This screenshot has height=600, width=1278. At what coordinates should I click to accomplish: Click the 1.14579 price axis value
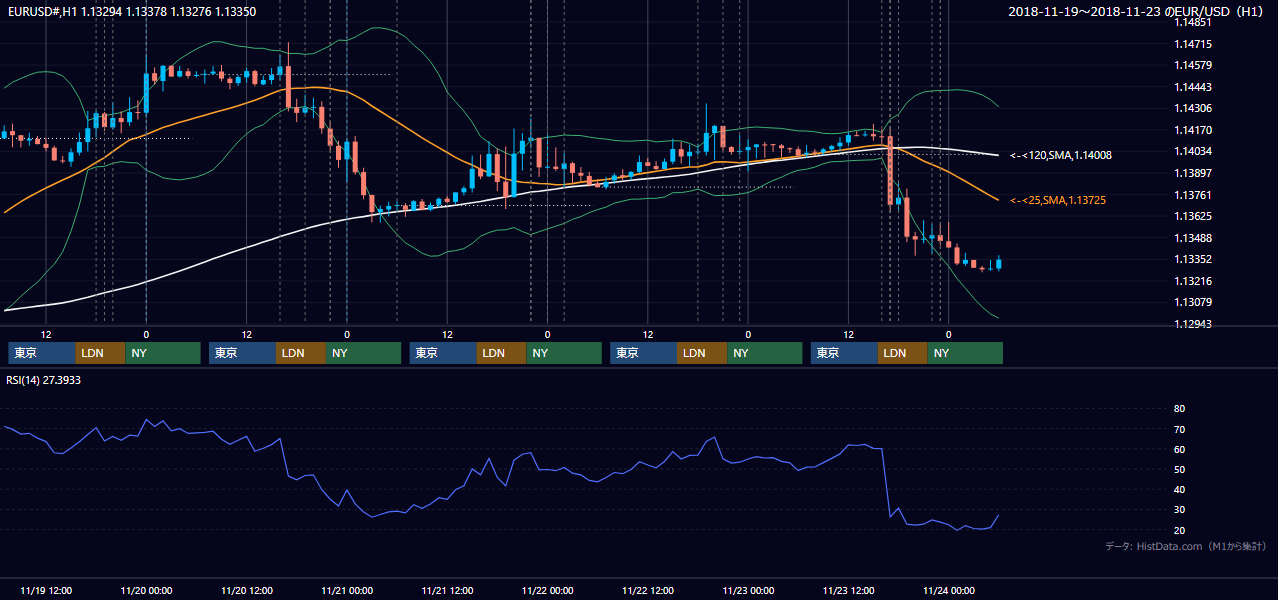[x=1194, y=65]
